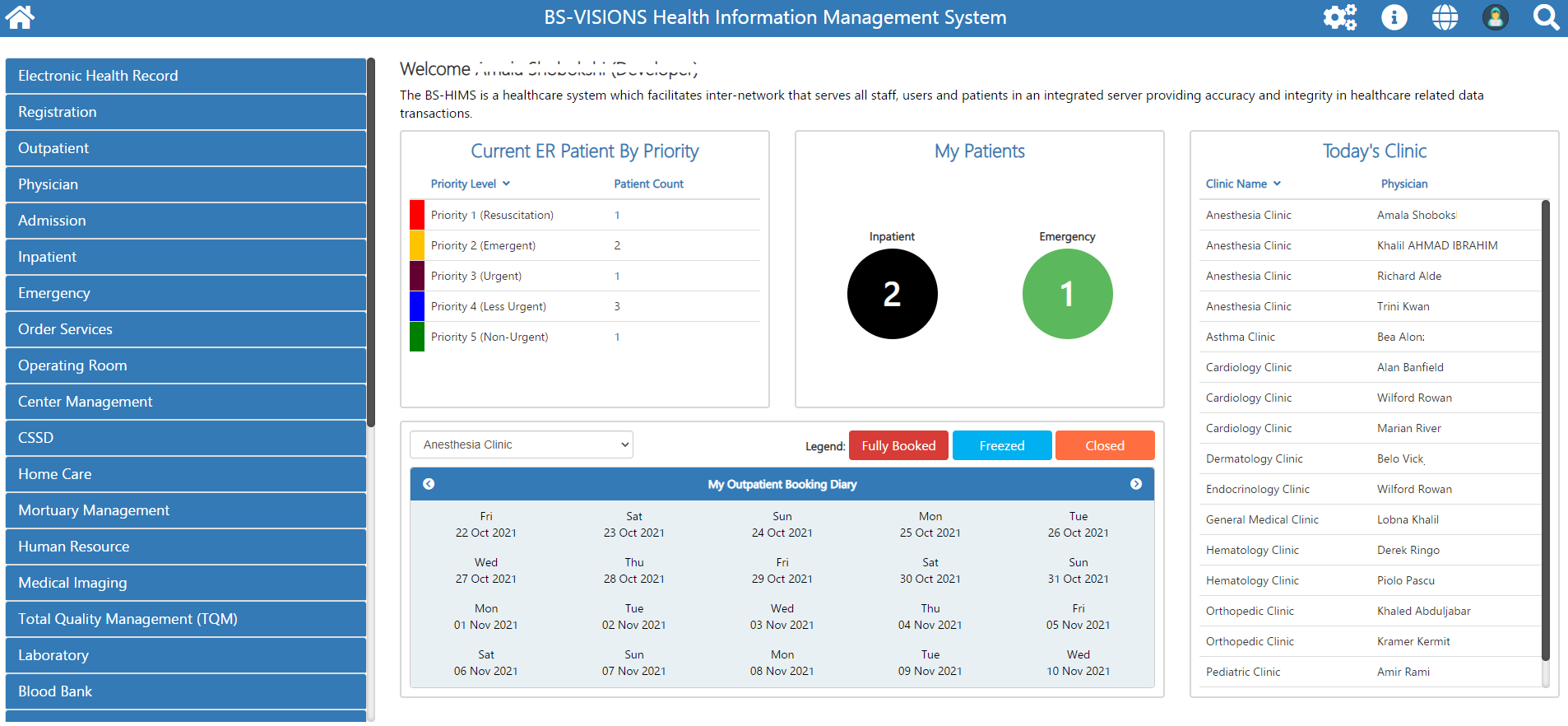This screenshot has height=726, width=1568.
Task: Select Tue 26 Oct 2021 in diary
Action: click(x=1079, y=524)
